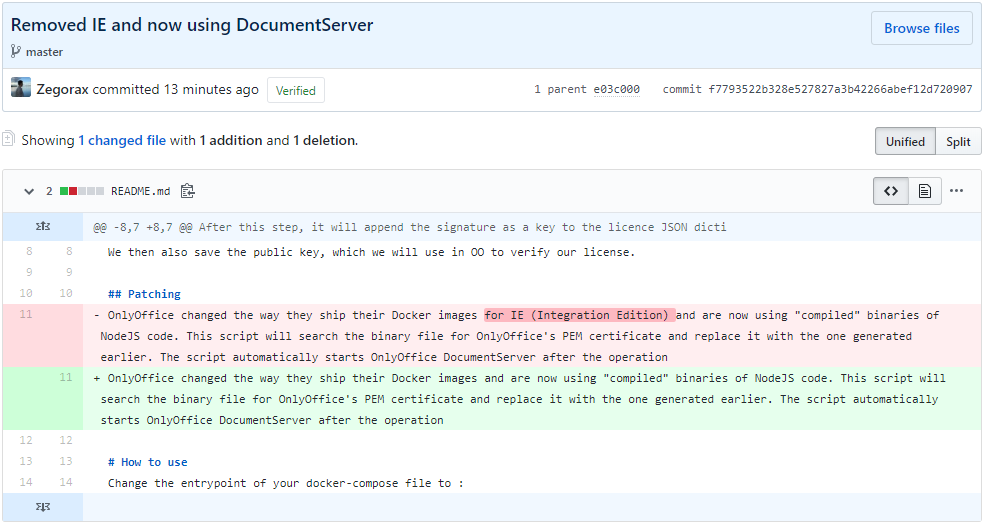Expand hidden lines above the hunk

coord(43,226)
